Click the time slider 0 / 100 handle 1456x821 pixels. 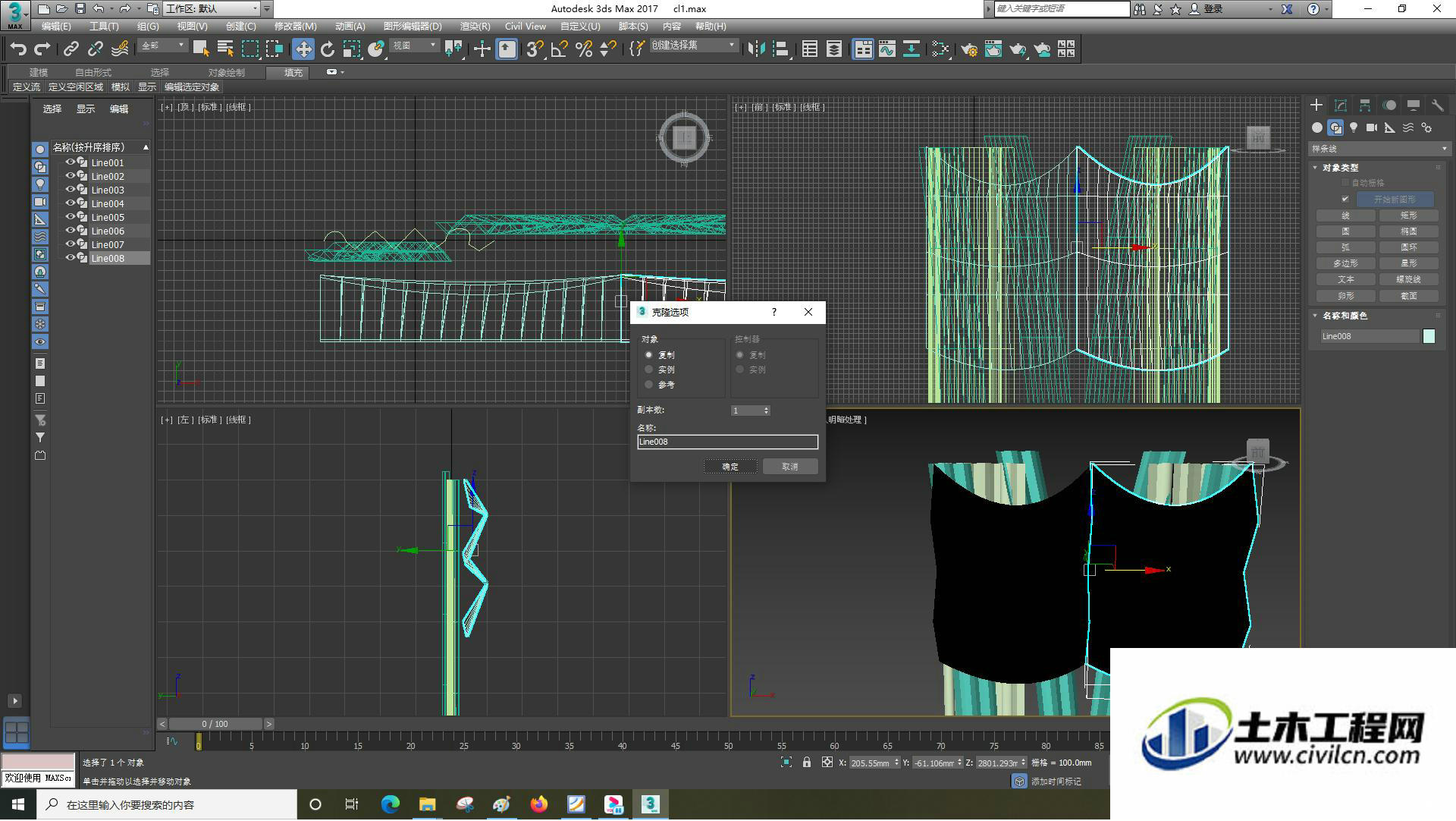(x=215, y=725)
